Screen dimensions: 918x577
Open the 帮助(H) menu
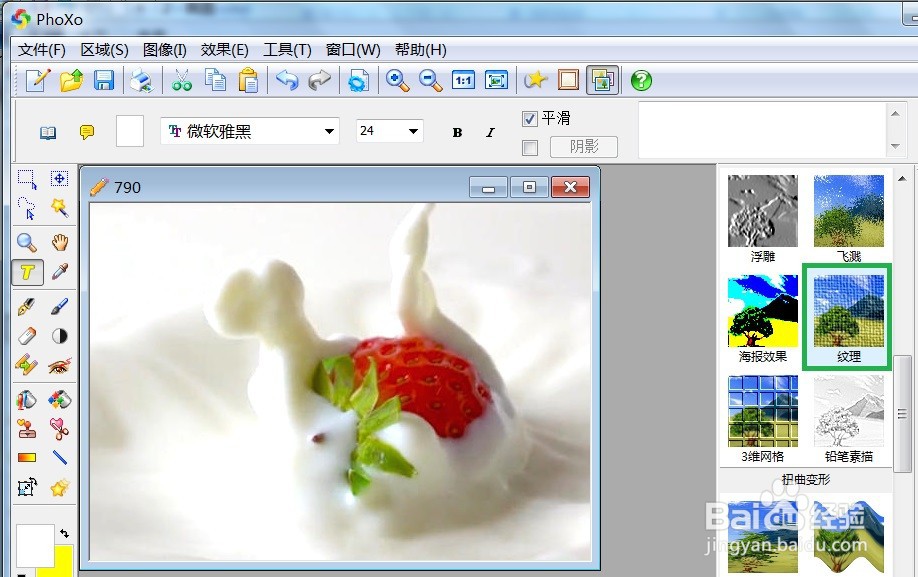pos(420,50)
